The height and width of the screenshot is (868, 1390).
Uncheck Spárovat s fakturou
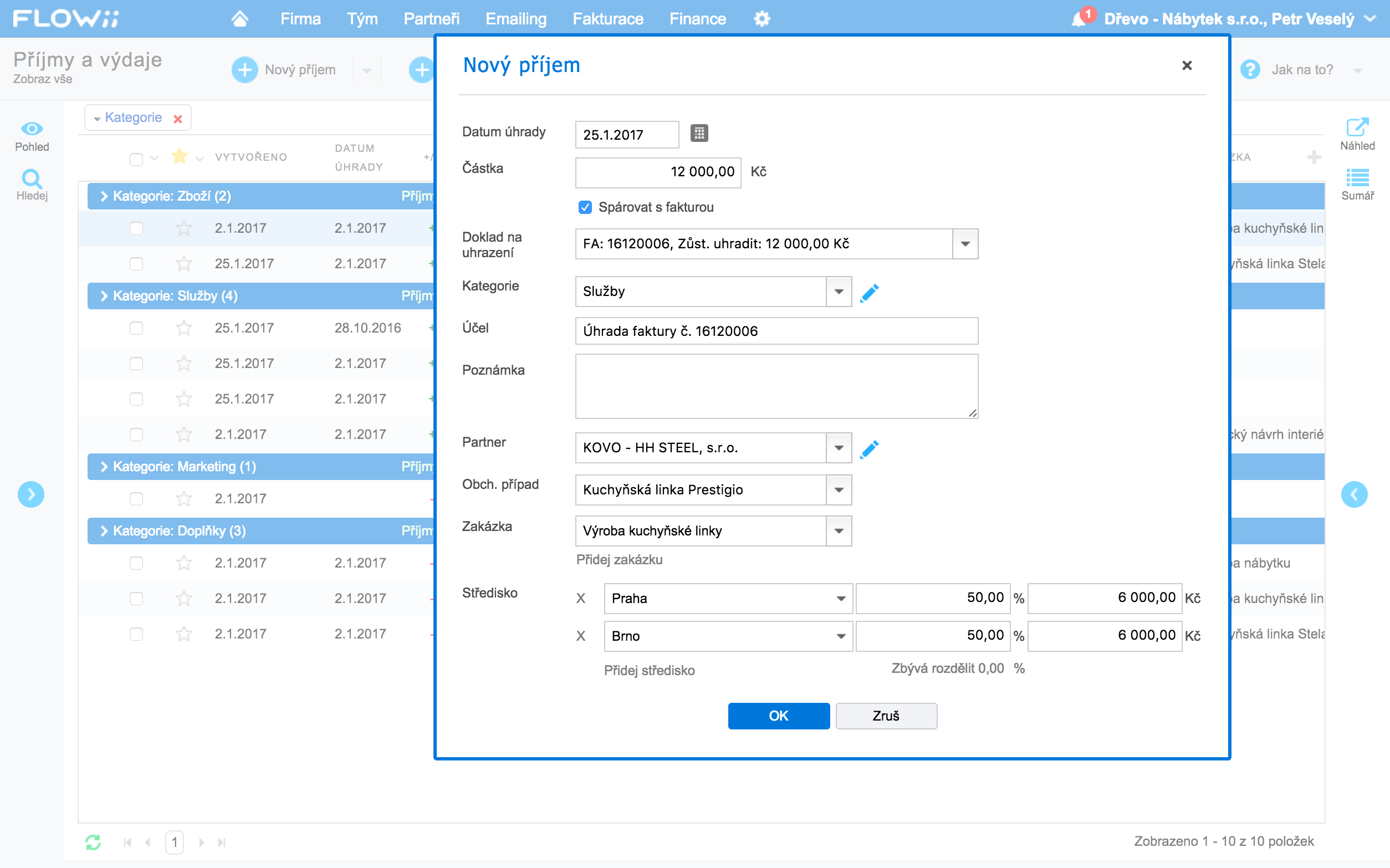(x=585, y=207)
